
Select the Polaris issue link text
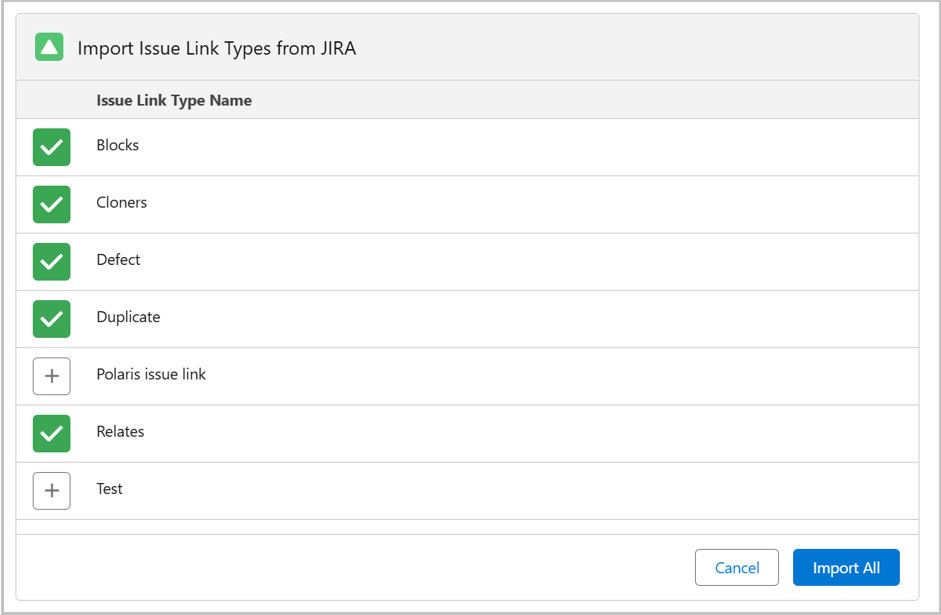click(x=151, y=374)
